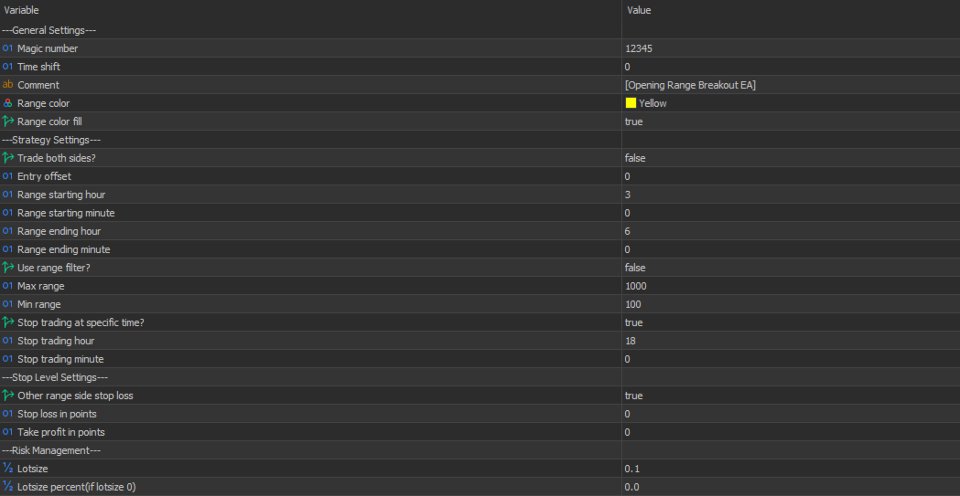Click the integer icon beside Stop loss in points
Viewport: 960px width, 496px height.
[7, 414]
